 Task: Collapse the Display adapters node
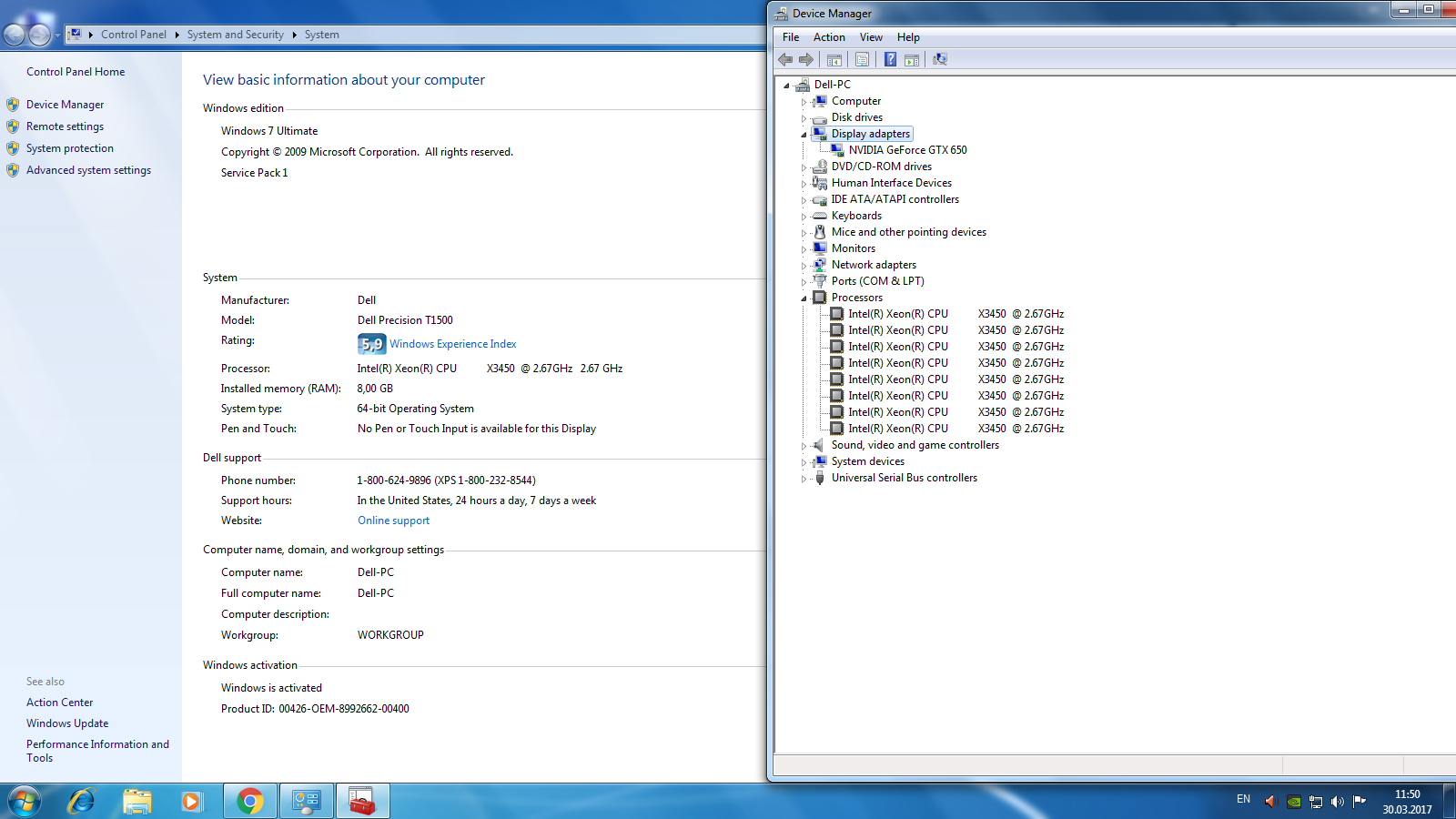click(804, 135)
